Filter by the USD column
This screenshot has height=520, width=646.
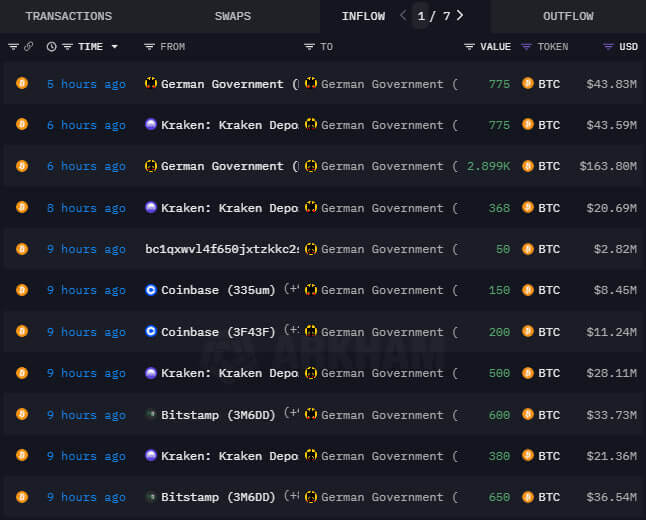pyautogui.click(x=608, y=47)
